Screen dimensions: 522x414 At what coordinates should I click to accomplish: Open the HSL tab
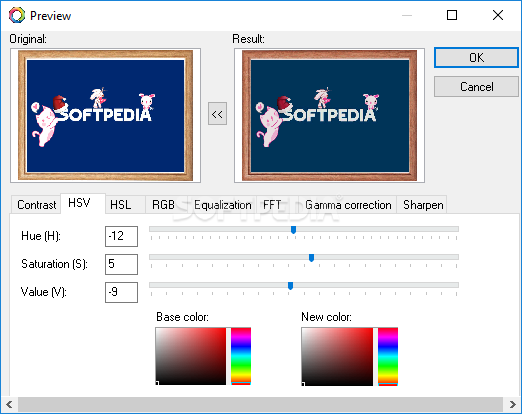125,205
